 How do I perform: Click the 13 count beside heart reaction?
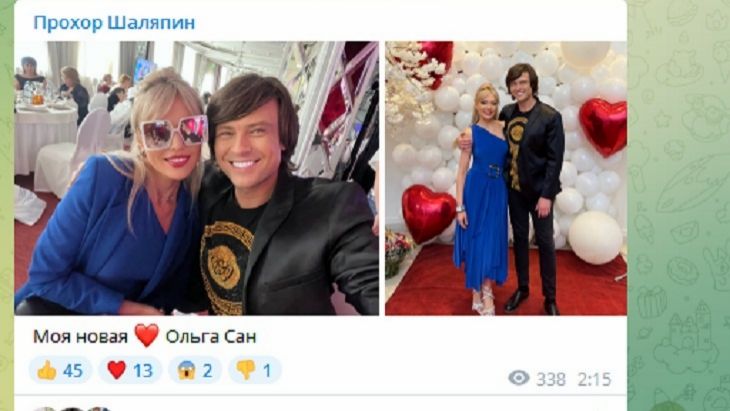[x=142, y=371]
